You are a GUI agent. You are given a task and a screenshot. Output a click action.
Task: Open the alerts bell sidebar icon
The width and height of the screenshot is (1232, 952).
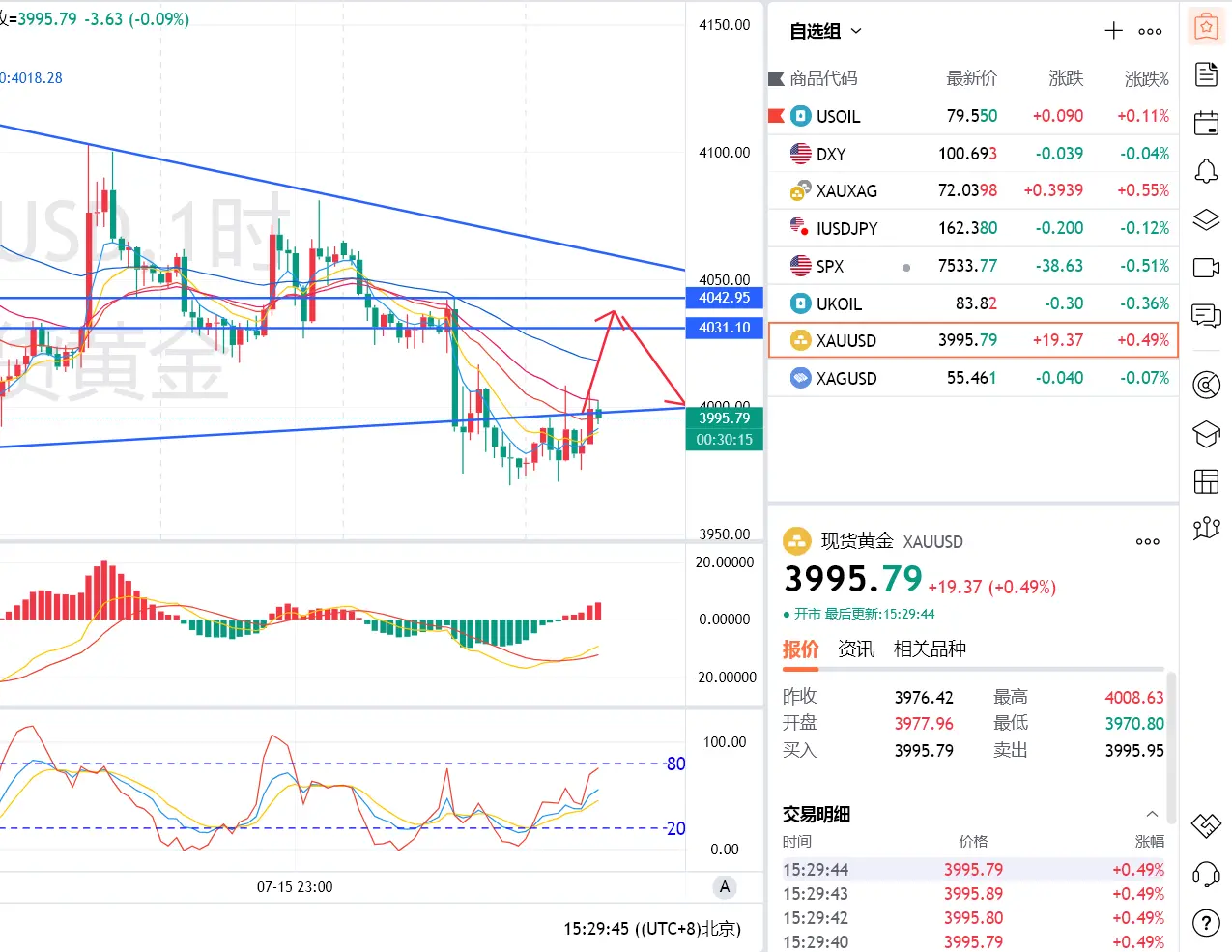(x=1206, y=171)
